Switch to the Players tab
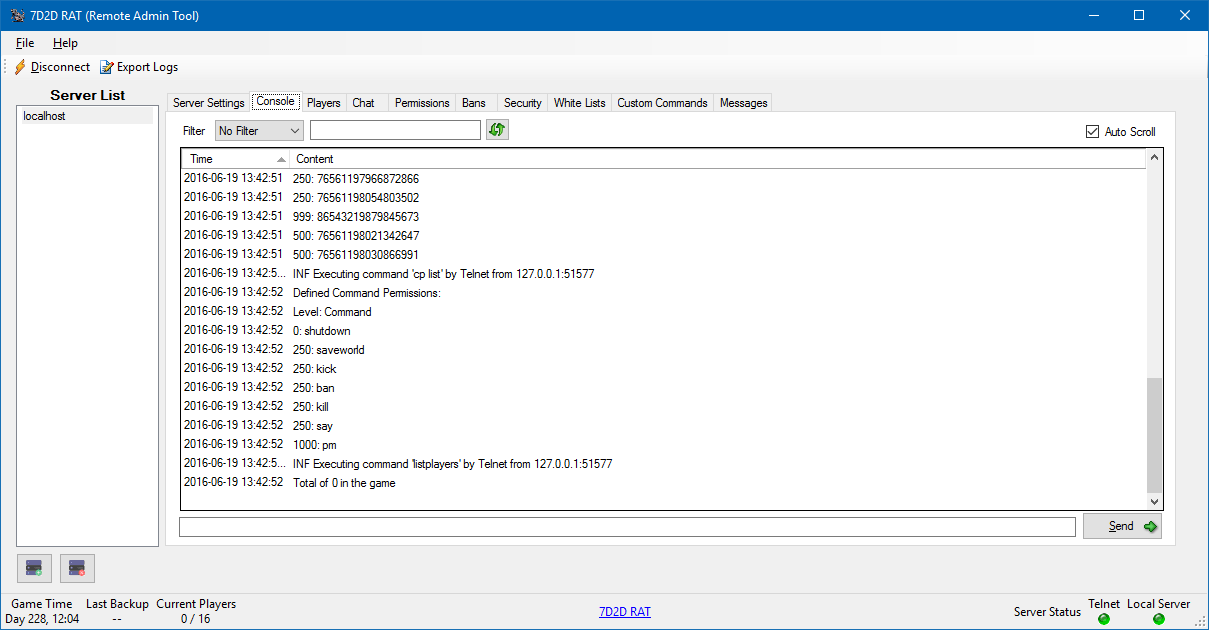1209x630 pixels. [323, 103]
